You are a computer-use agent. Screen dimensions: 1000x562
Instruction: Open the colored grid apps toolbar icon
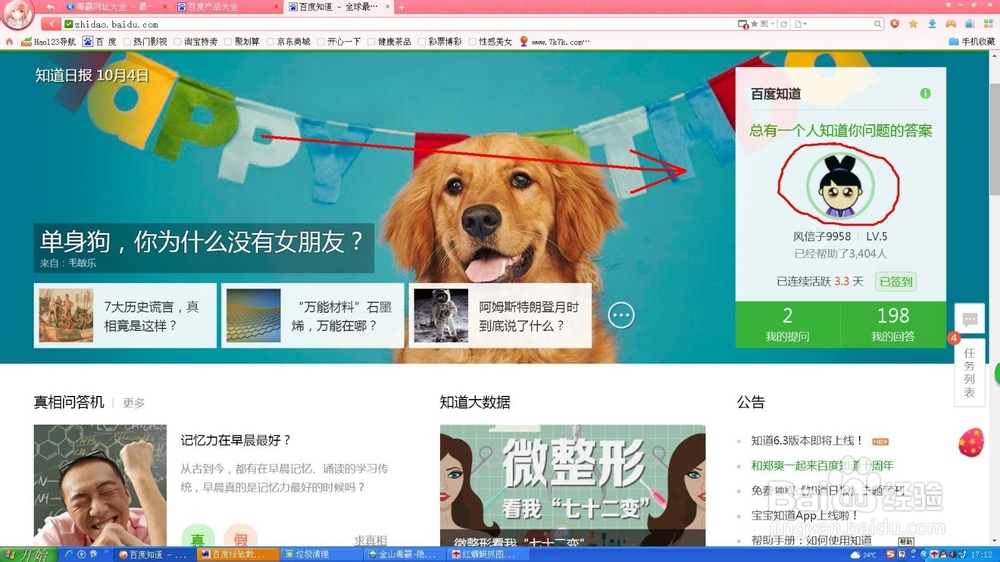(989, 24)
